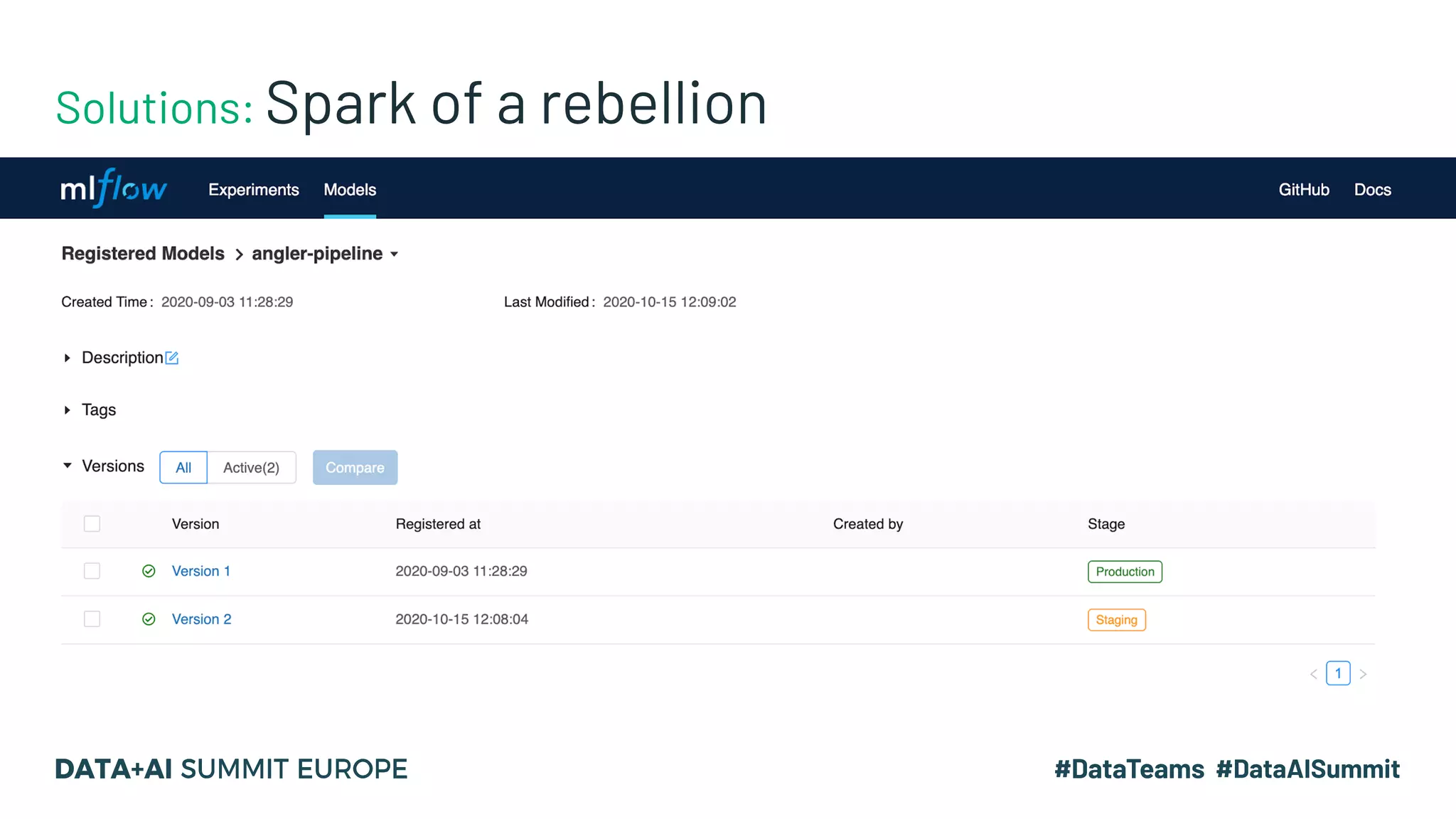Viewport: 1456px width, 819px height.
Task: Check the Version 1 row checkbox
Action: point(92,571)
